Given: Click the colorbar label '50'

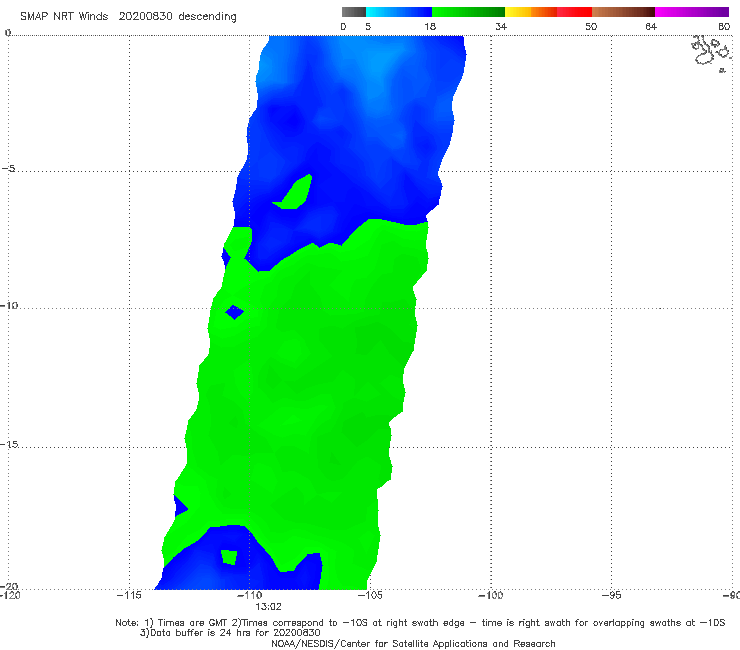Looking at the screenshot, I should coord(591,26).
